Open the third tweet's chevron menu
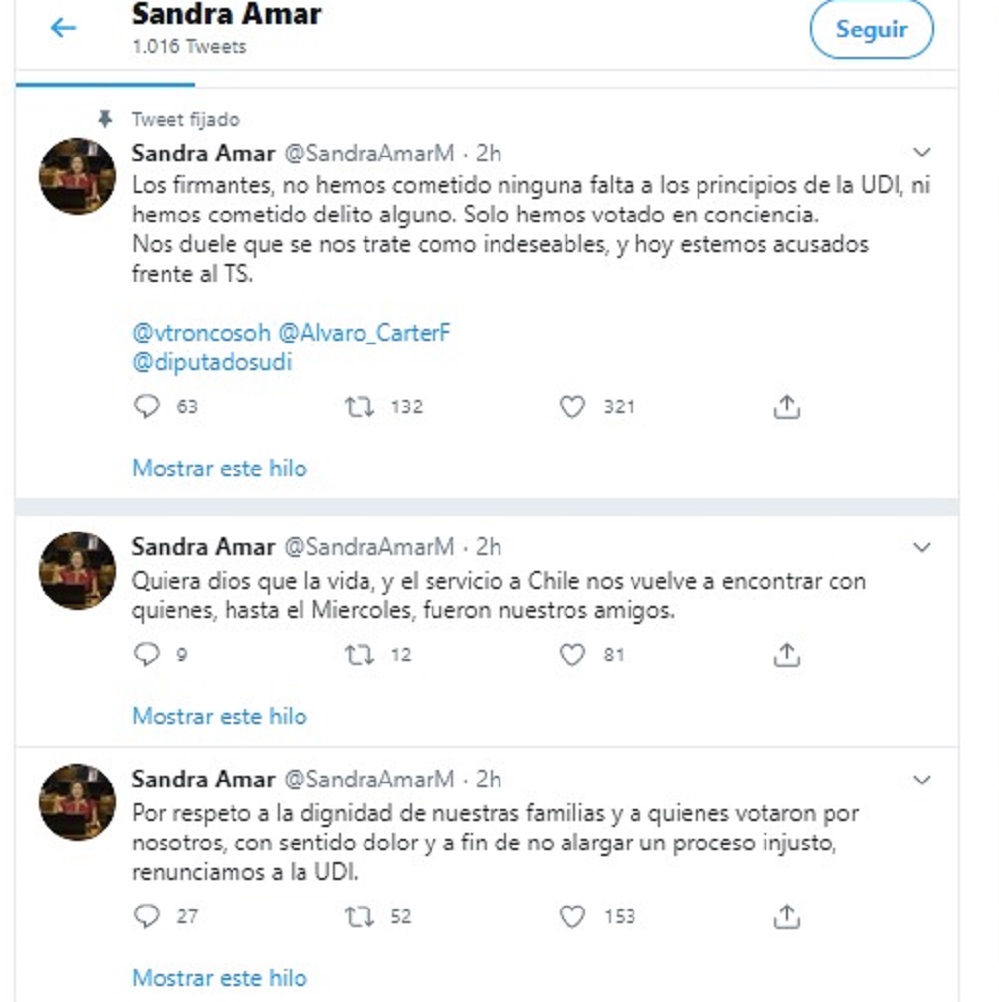The width and height of the screenshot is (999, 1002). click(x=922, y=780)
